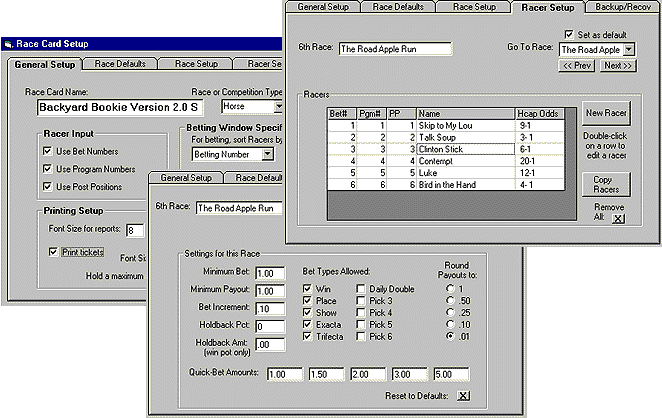Click the 1.50 Quick-Bet amount field

pyautogui.click(x=326, y=374)
